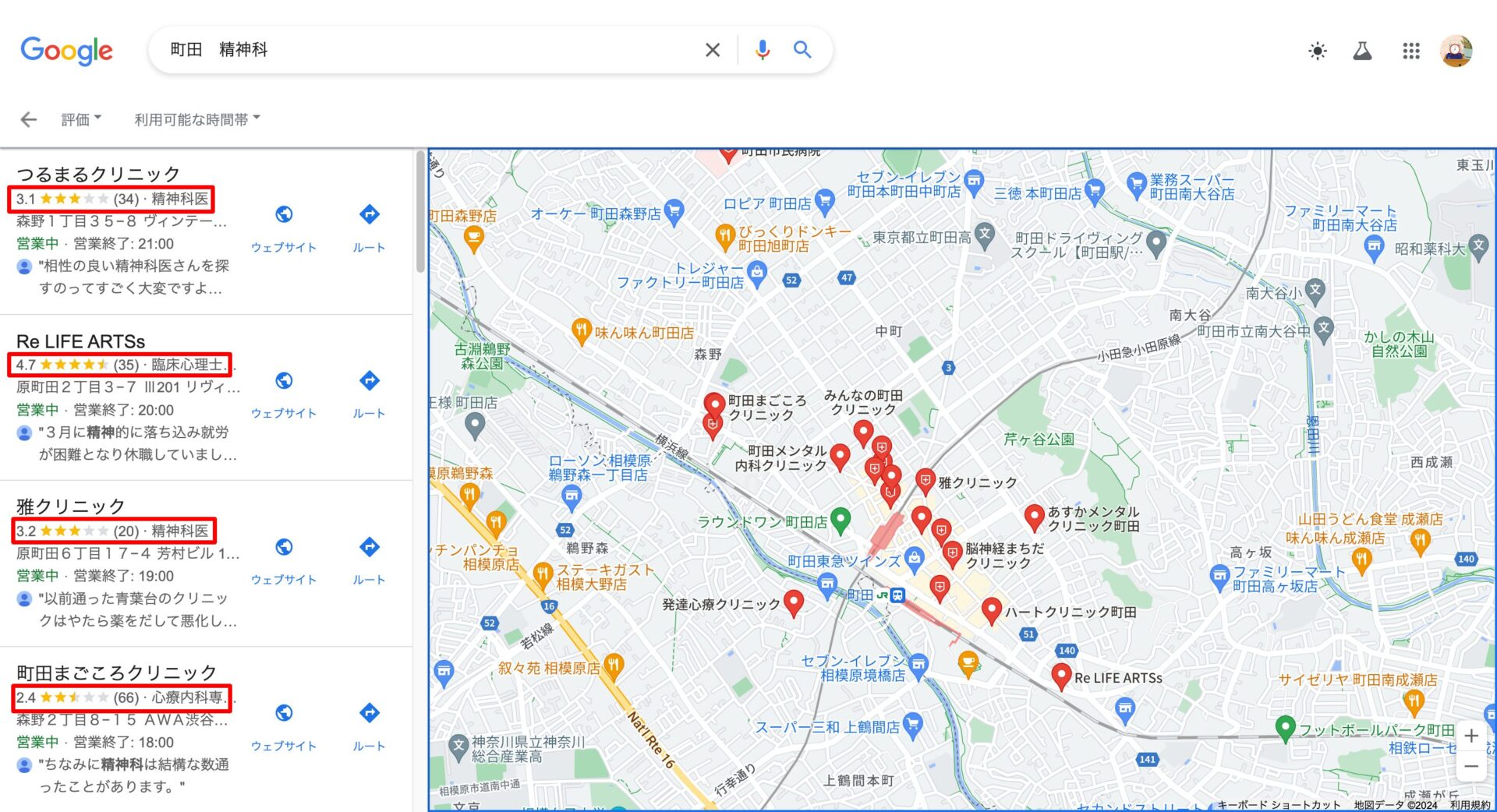
Task: Click the 雅クリニック map marker
Action: click(x=925, y=482)
